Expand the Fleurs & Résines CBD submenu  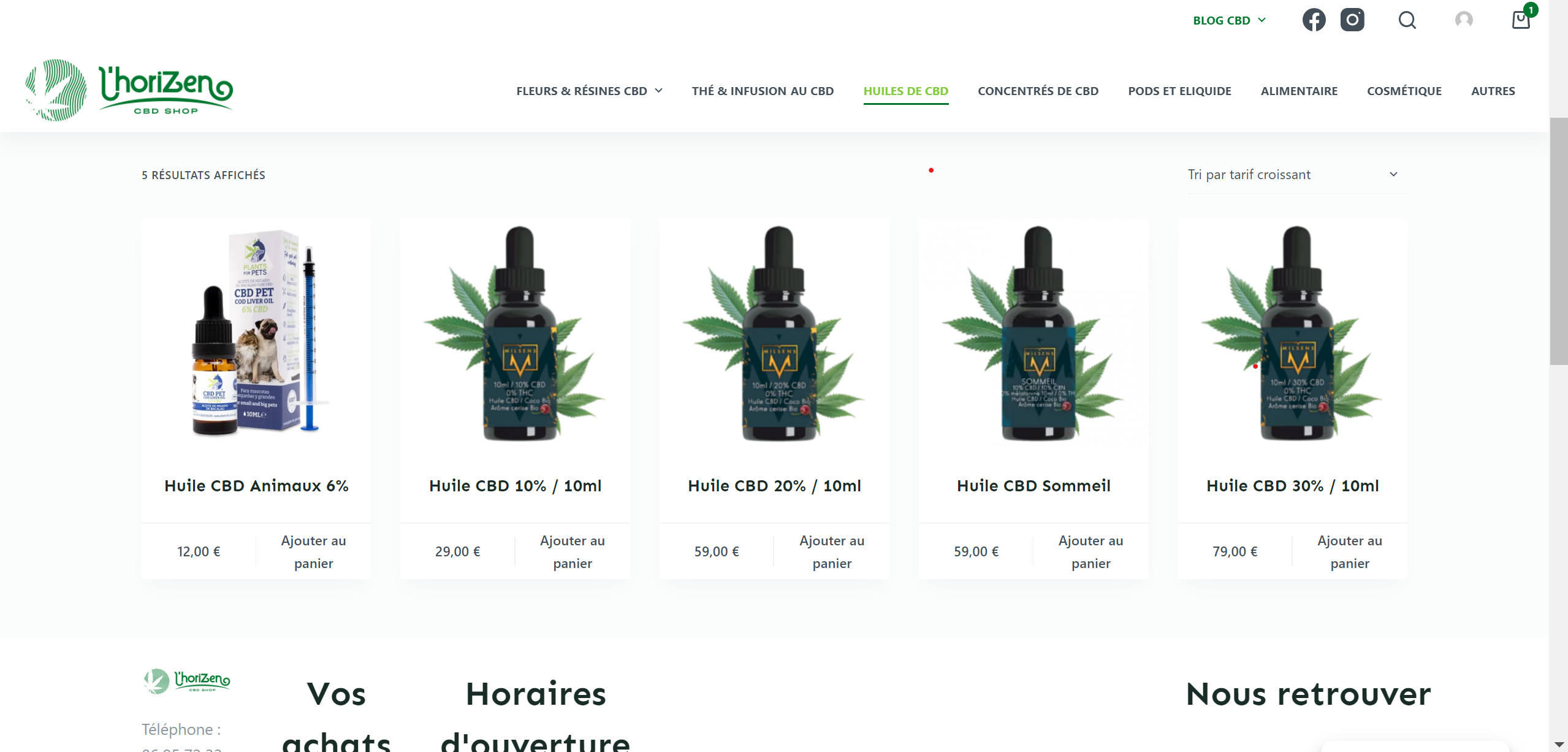[x=589, y=91]
